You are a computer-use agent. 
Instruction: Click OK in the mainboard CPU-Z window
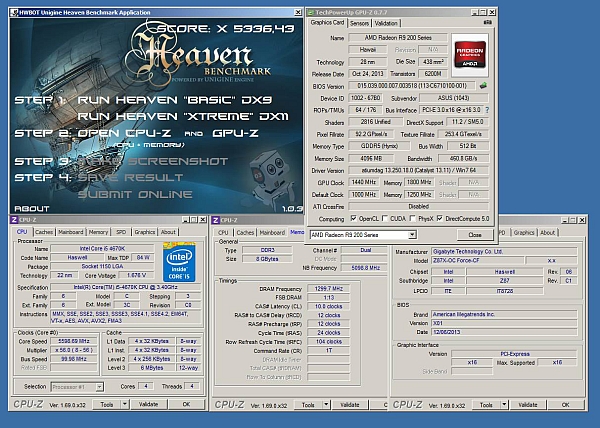click(x=566, y=405)
